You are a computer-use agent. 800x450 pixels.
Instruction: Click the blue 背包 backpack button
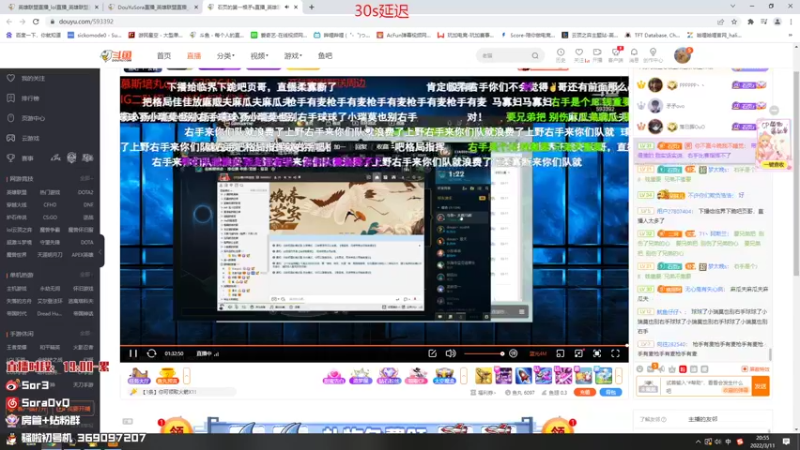coord(611,392)
